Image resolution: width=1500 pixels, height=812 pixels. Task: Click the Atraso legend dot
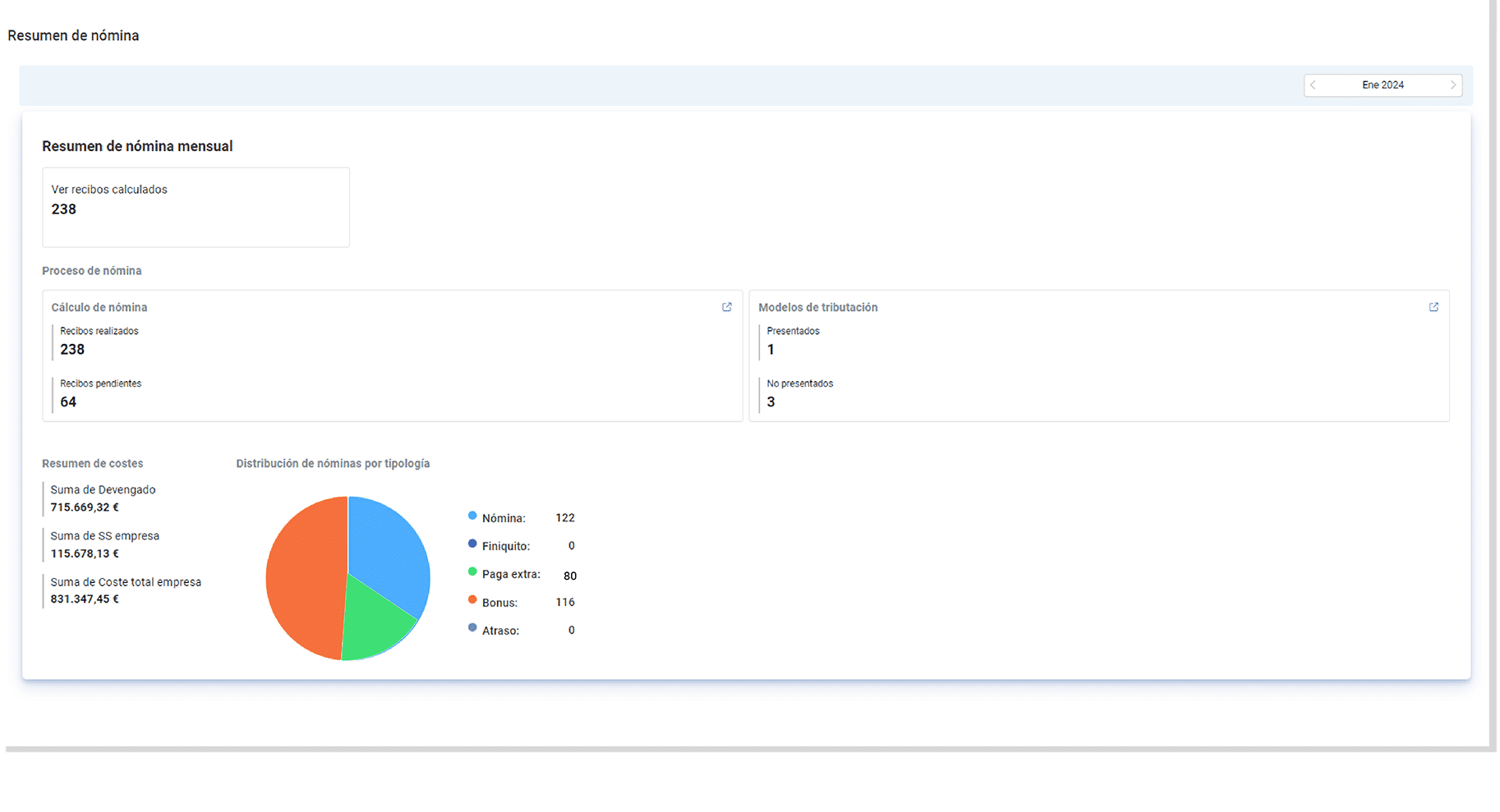472,627
